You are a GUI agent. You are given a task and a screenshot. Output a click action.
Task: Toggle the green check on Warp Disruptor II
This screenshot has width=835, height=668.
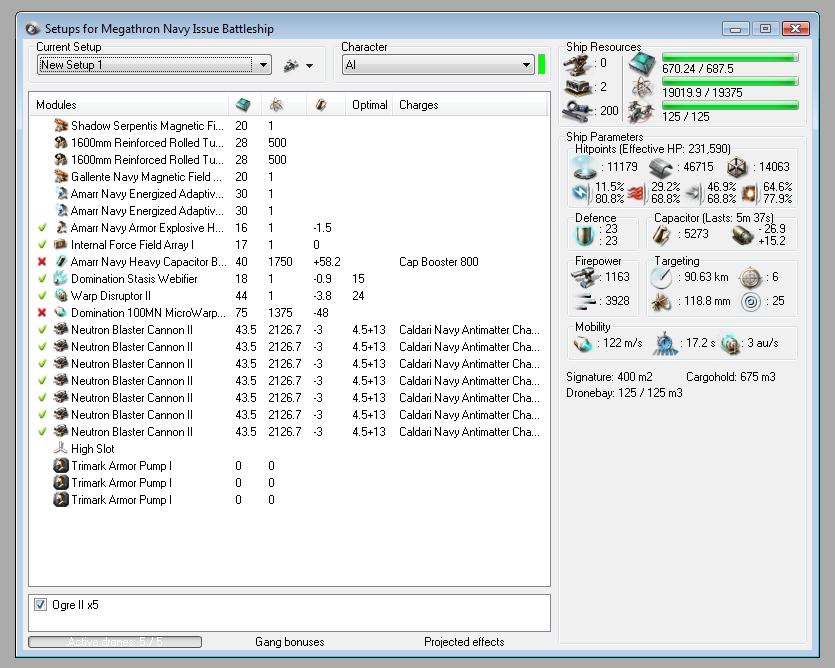(x=42, y=296)
